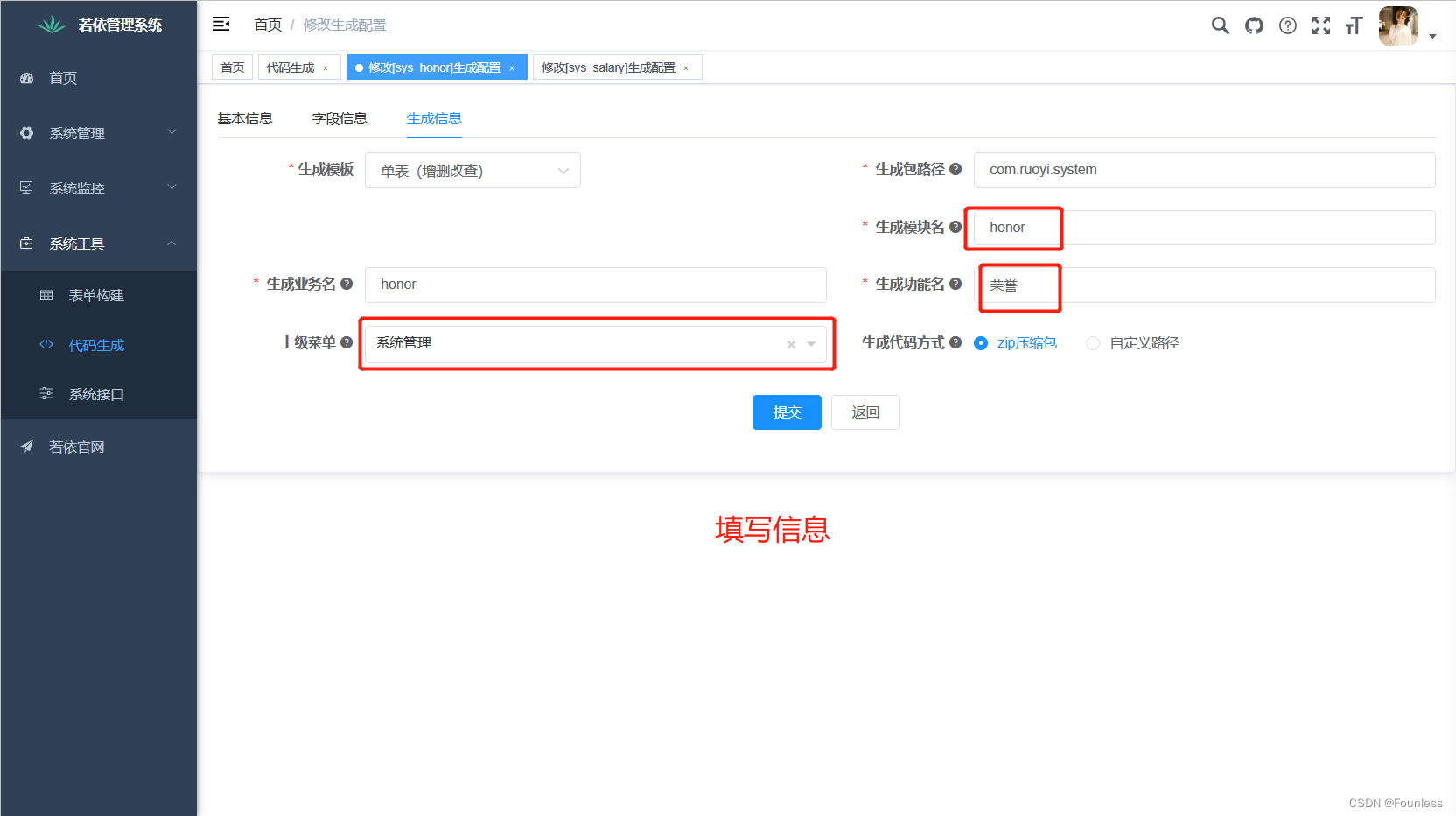Open the search magnifier icon
Viewport: 1456px width, 816px height.
[x=1220, y=25]
